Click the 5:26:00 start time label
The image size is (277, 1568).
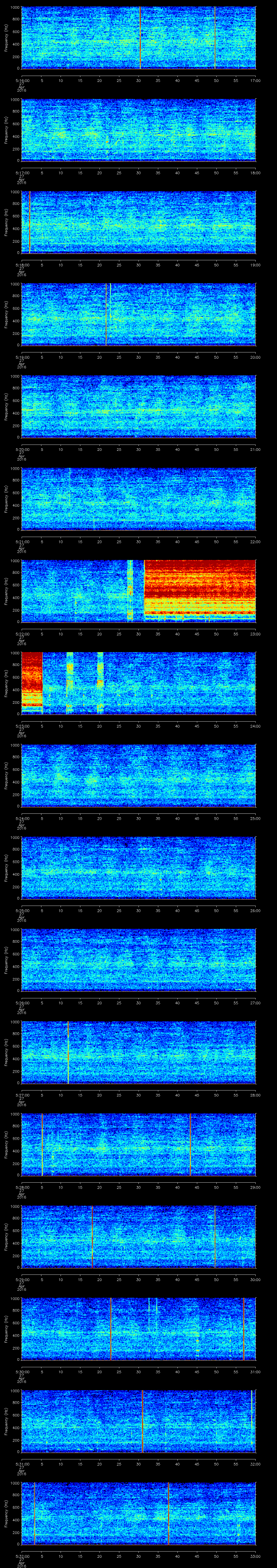pyautogui.click(x=22, y=1003)
